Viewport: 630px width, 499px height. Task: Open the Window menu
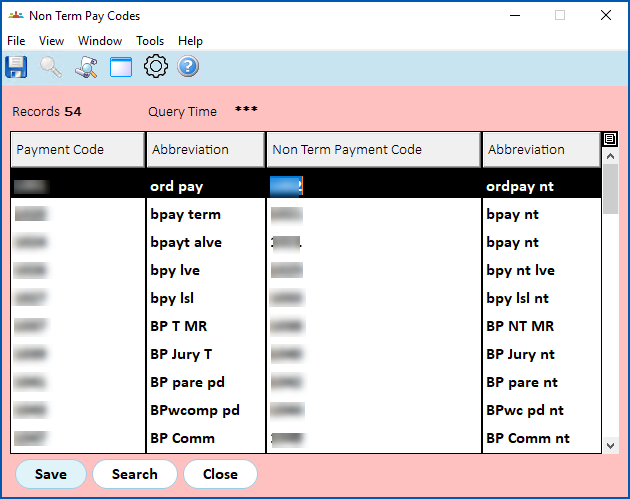click(x=100, y=41)
